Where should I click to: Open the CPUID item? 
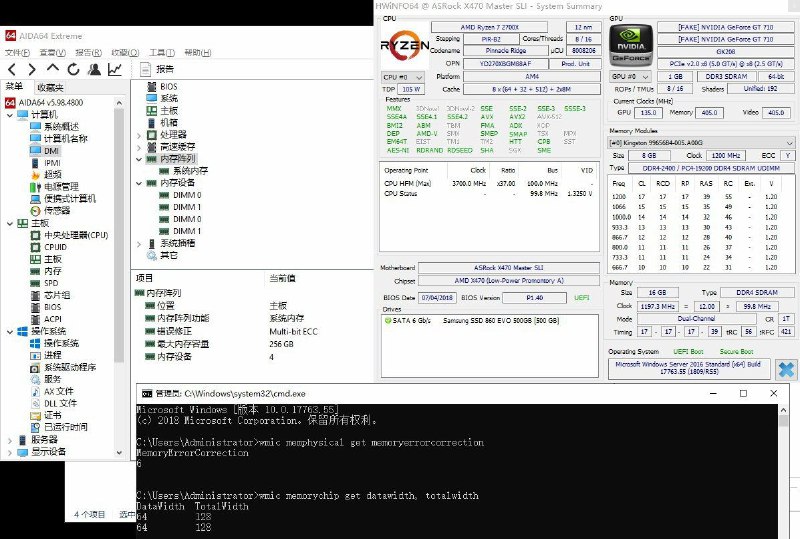55,247
